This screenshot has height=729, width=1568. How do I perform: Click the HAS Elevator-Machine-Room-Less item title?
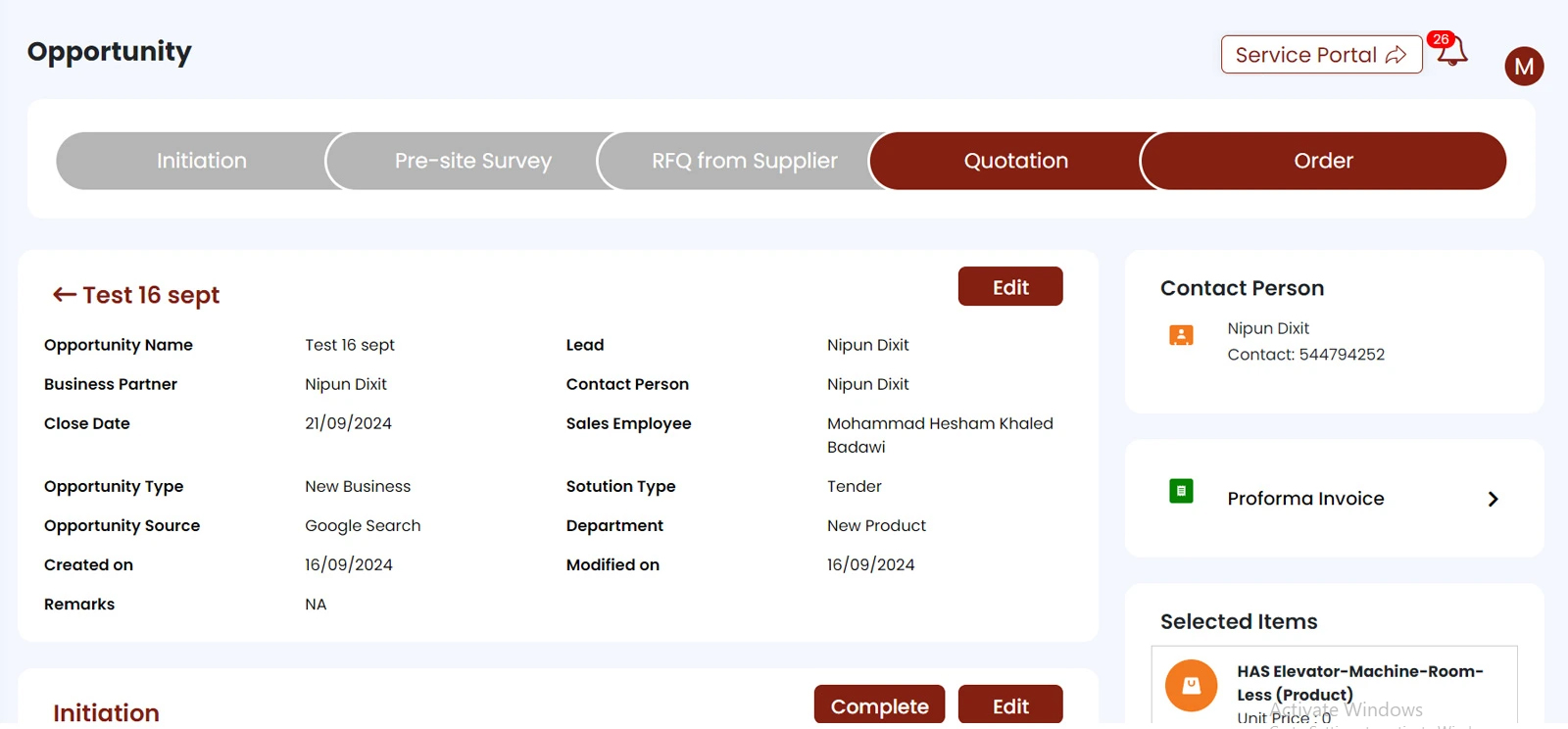pos(1359,683)
